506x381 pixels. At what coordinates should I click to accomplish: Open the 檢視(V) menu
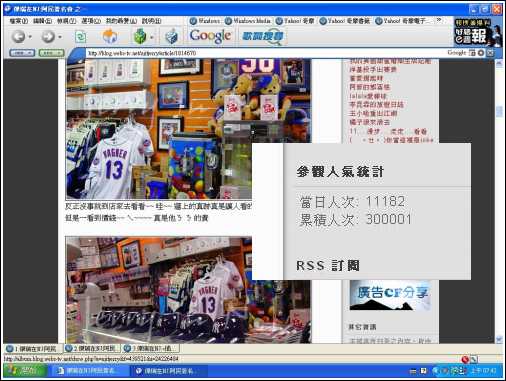click(66, 21)
